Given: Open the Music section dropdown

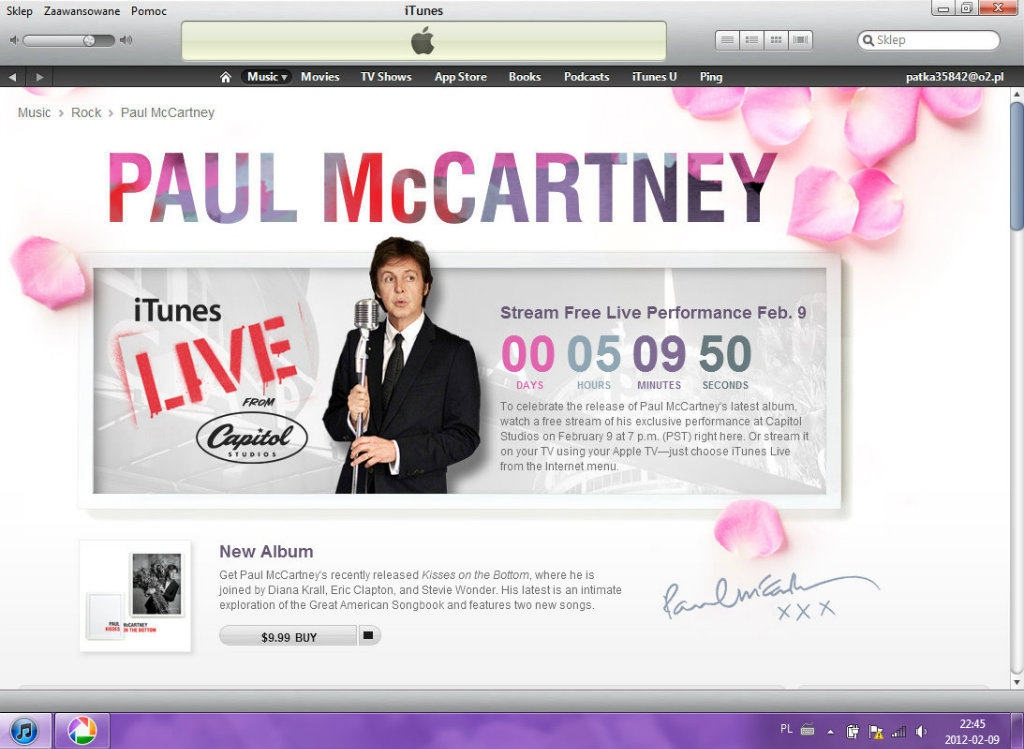Looking at the screenshot, I should pyautogui.click(x=267, y=77).
